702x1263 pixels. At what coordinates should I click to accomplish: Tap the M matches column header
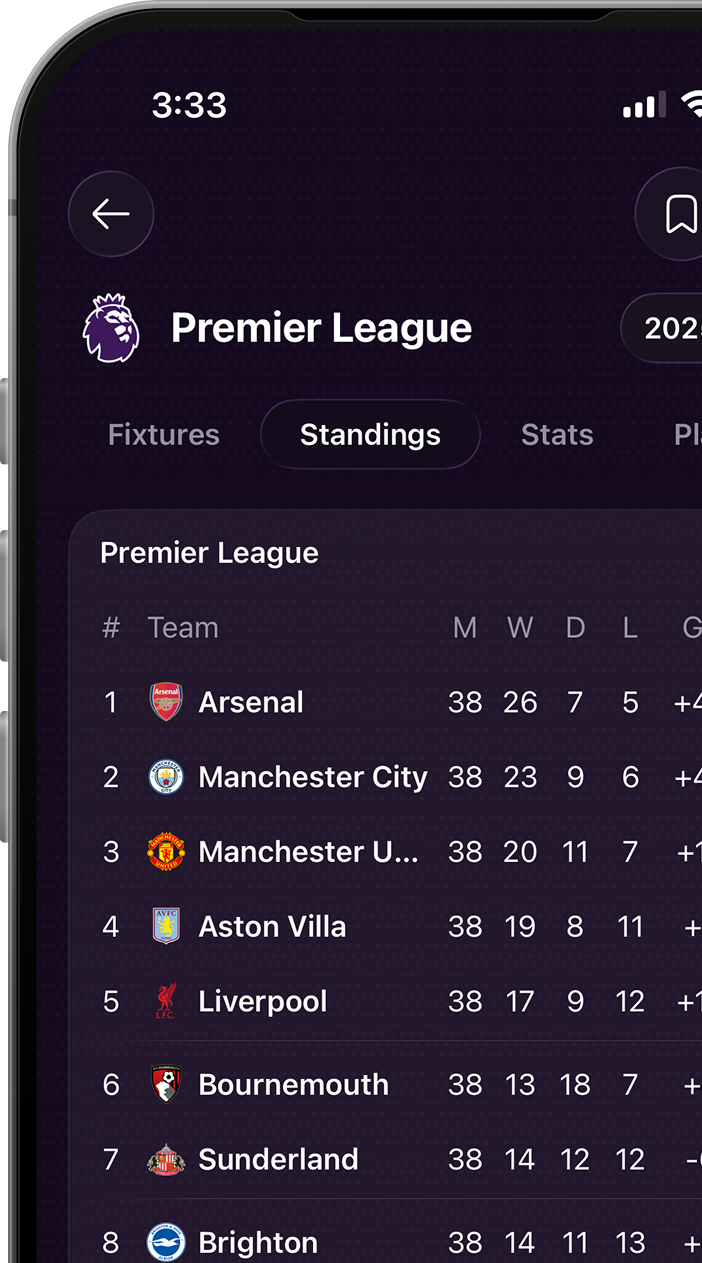click(x=465, y=628)
